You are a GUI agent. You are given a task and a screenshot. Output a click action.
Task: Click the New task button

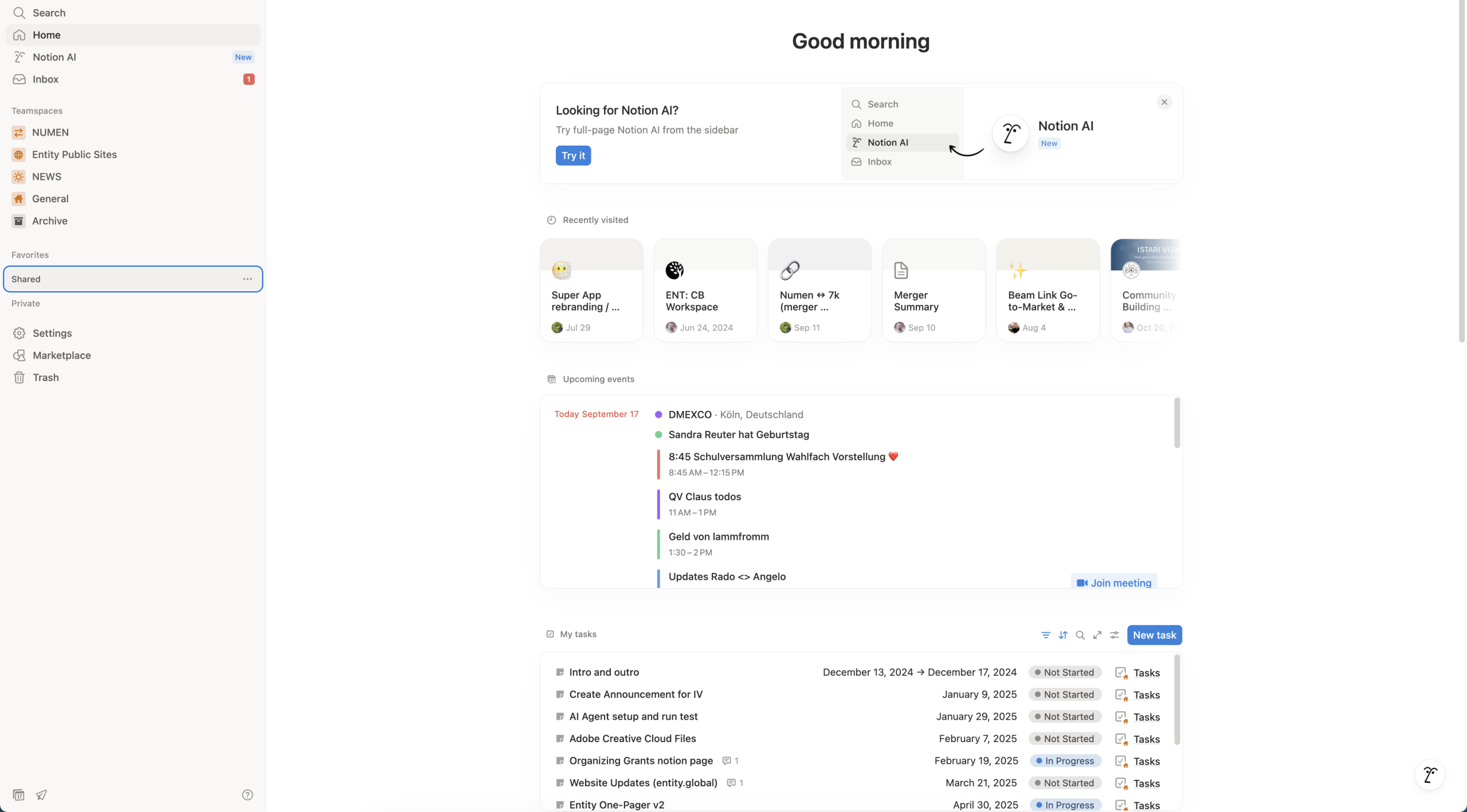click(x=1154, y=635)
